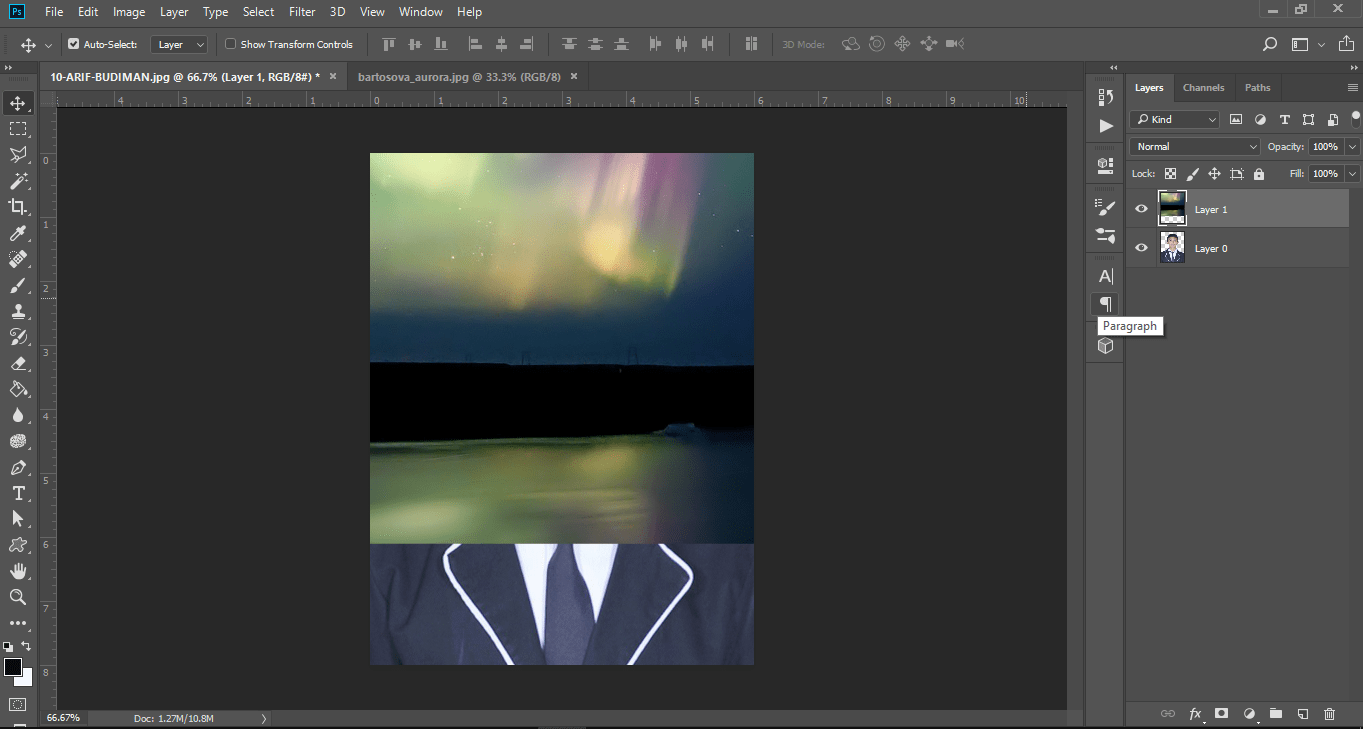
Task: Create a new layer button
Action: (1302, 714)
